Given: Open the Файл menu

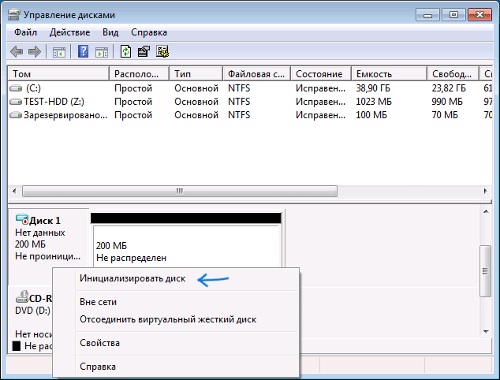Looking at the screenshot, I should click(25, 32).
